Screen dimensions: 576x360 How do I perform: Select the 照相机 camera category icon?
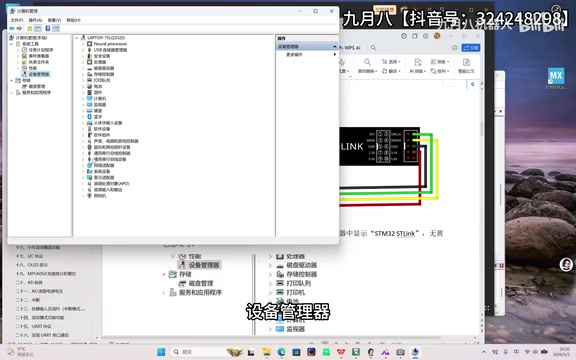(x=89, y=196)
